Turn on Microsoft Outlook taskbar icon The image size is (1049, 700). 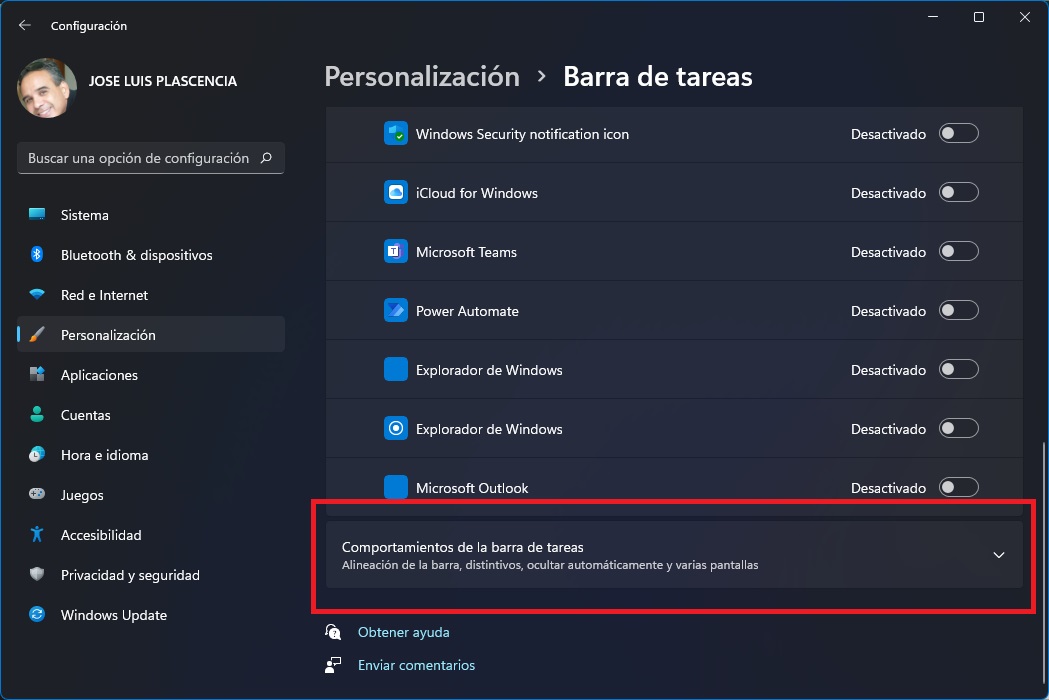point(958,487)
